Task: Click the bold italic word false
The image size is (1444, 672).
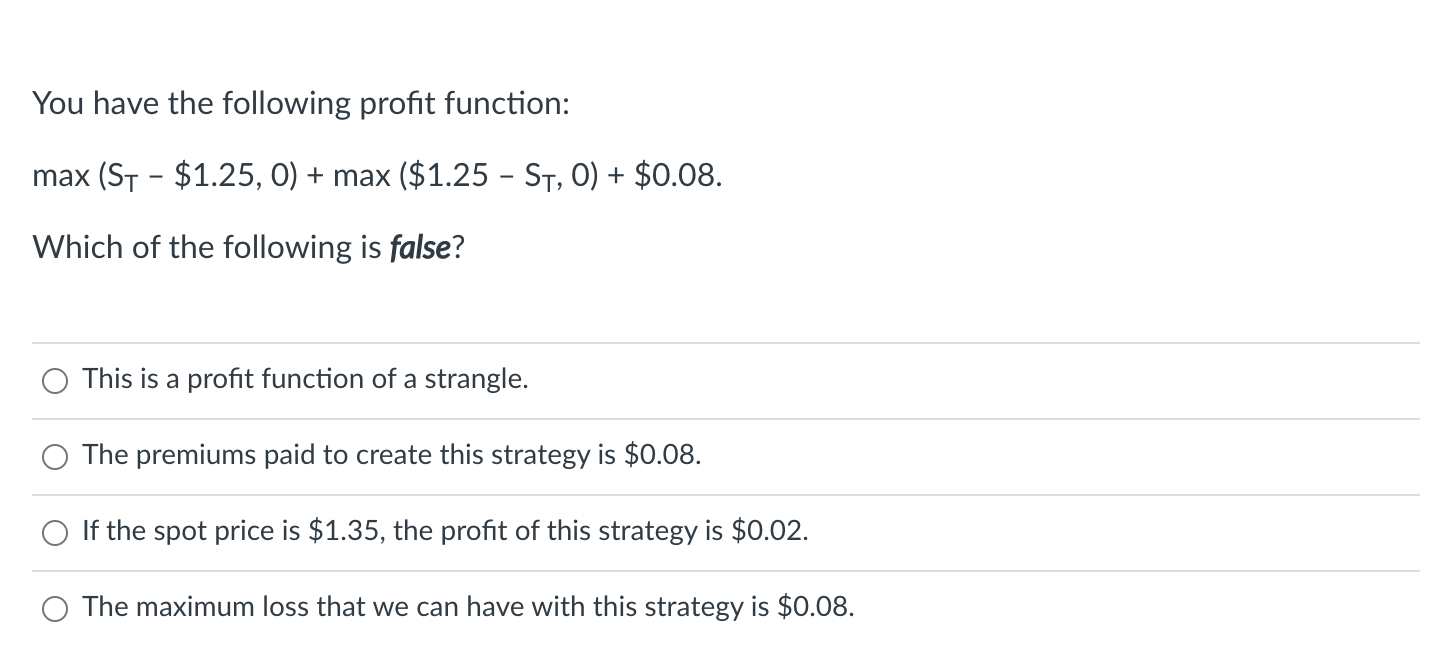Action: pyautogui.click(x=422, y=247)
